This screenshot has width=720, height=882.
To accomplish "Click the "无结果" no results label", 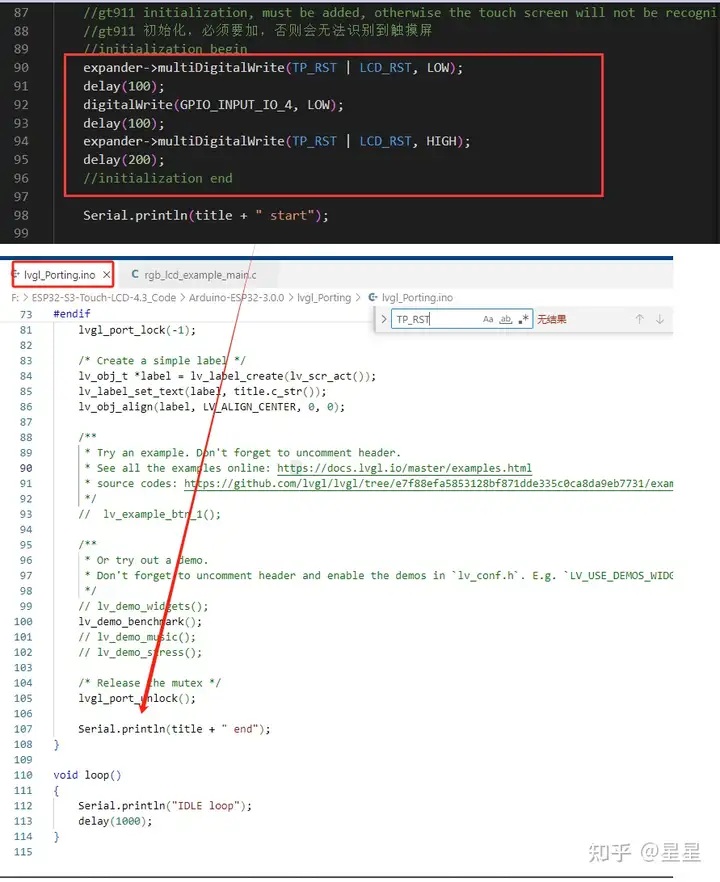I will tap(551, 320).
